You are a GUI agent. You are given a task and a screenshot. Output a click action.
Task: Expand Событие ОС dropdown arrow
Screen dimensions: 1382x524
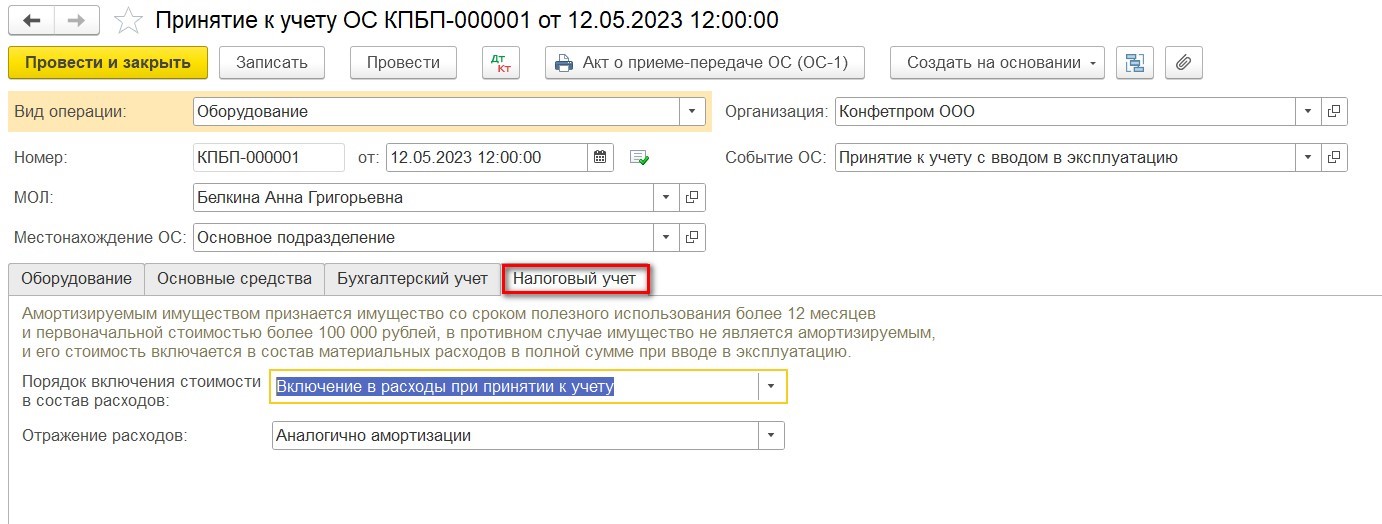pyautogui.click(x=1308, y=157)
